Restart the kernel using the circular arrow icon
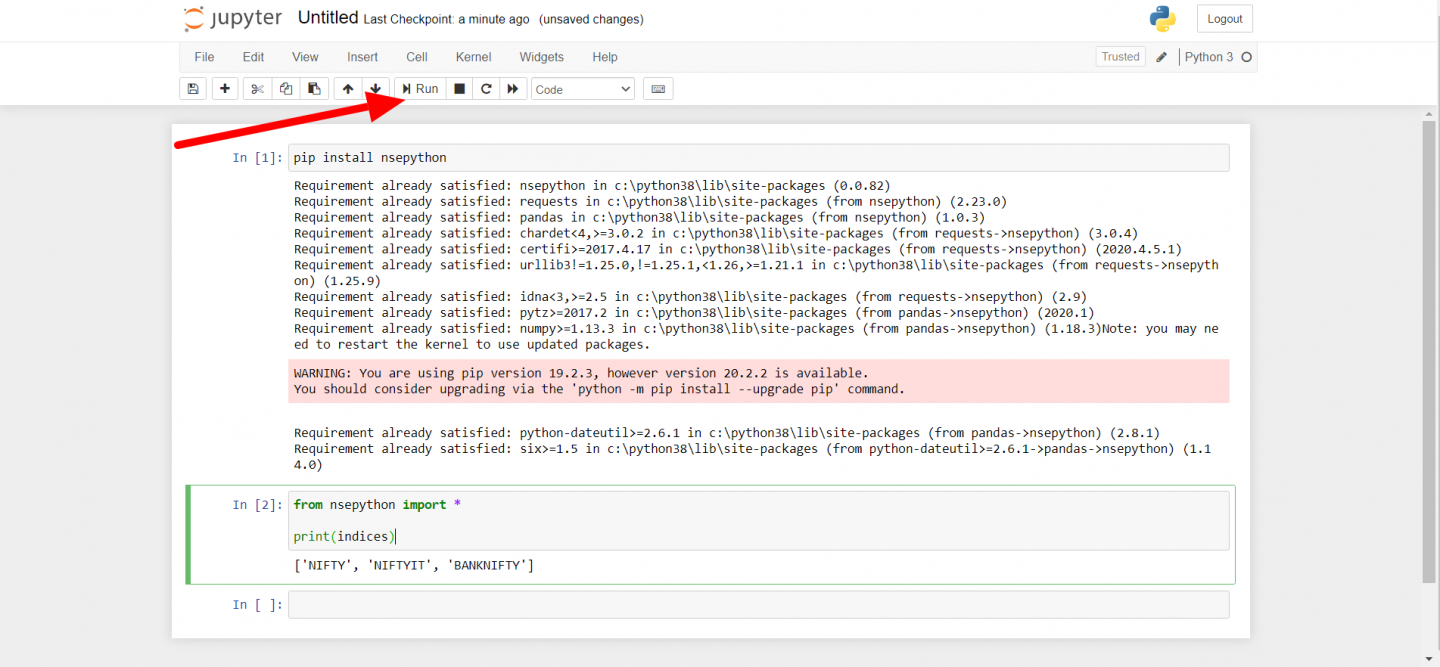The image size is (1440, 667). [x=486, y=88]
